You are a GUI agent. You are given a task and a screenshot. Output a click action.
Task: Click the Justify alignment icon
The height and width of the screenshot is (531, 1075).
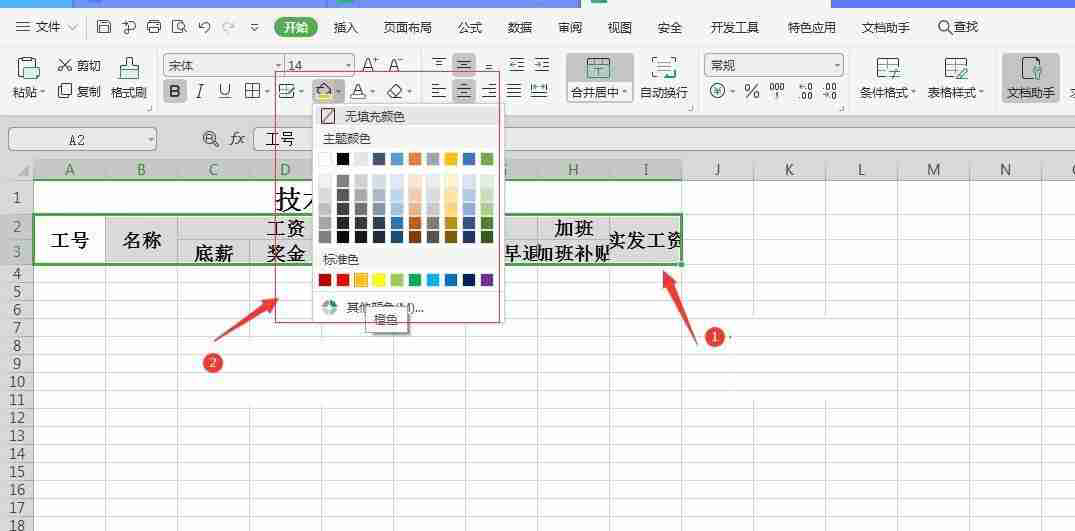click(514, 90)
